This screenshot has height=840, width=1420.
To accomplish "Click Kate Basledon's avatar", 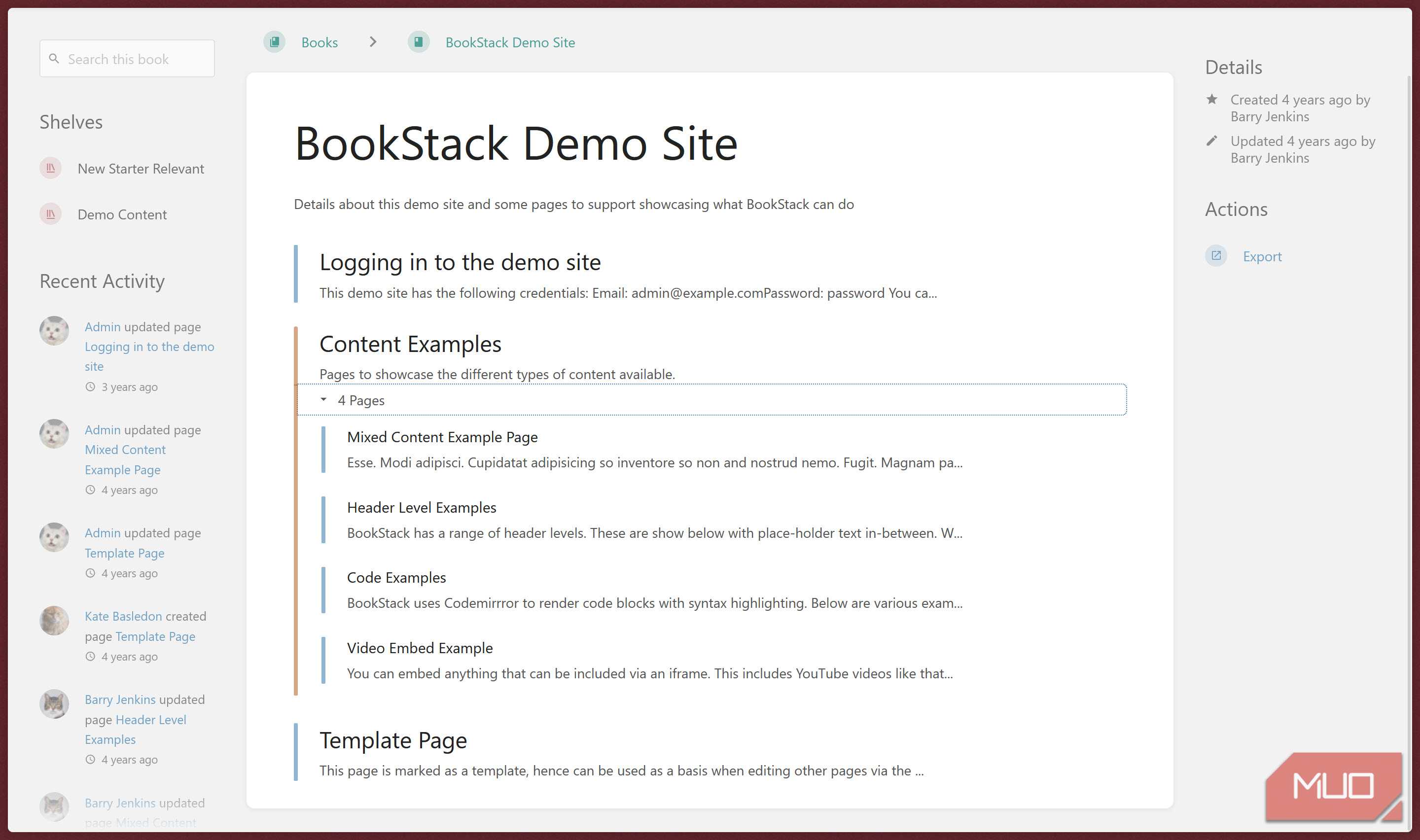I will (54, 620).
